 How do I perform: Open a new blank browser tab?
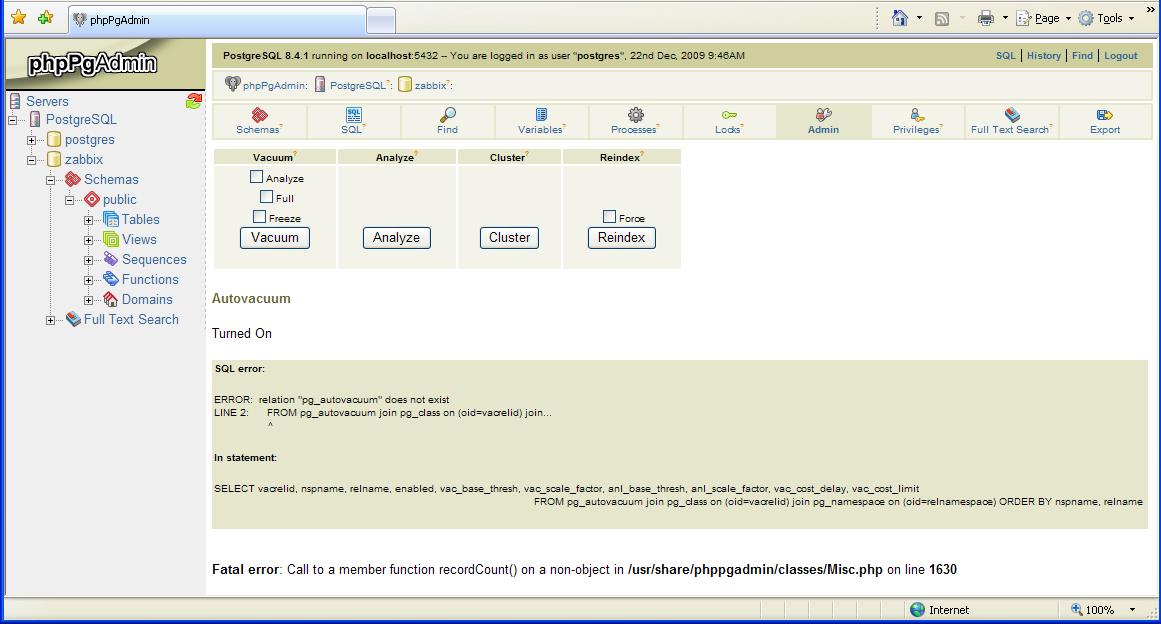pyautogui.click(x=381, y=21)
